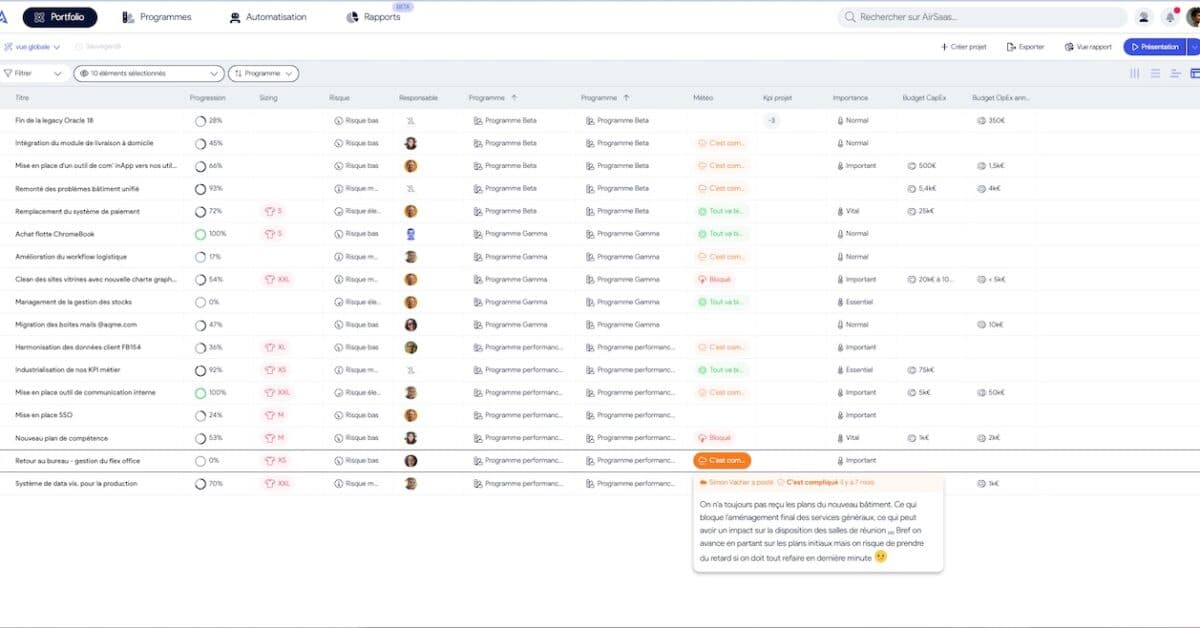Screen dimensions: 1200x628
Task: Open project Mise en place SSO
Action: [42, 415]
